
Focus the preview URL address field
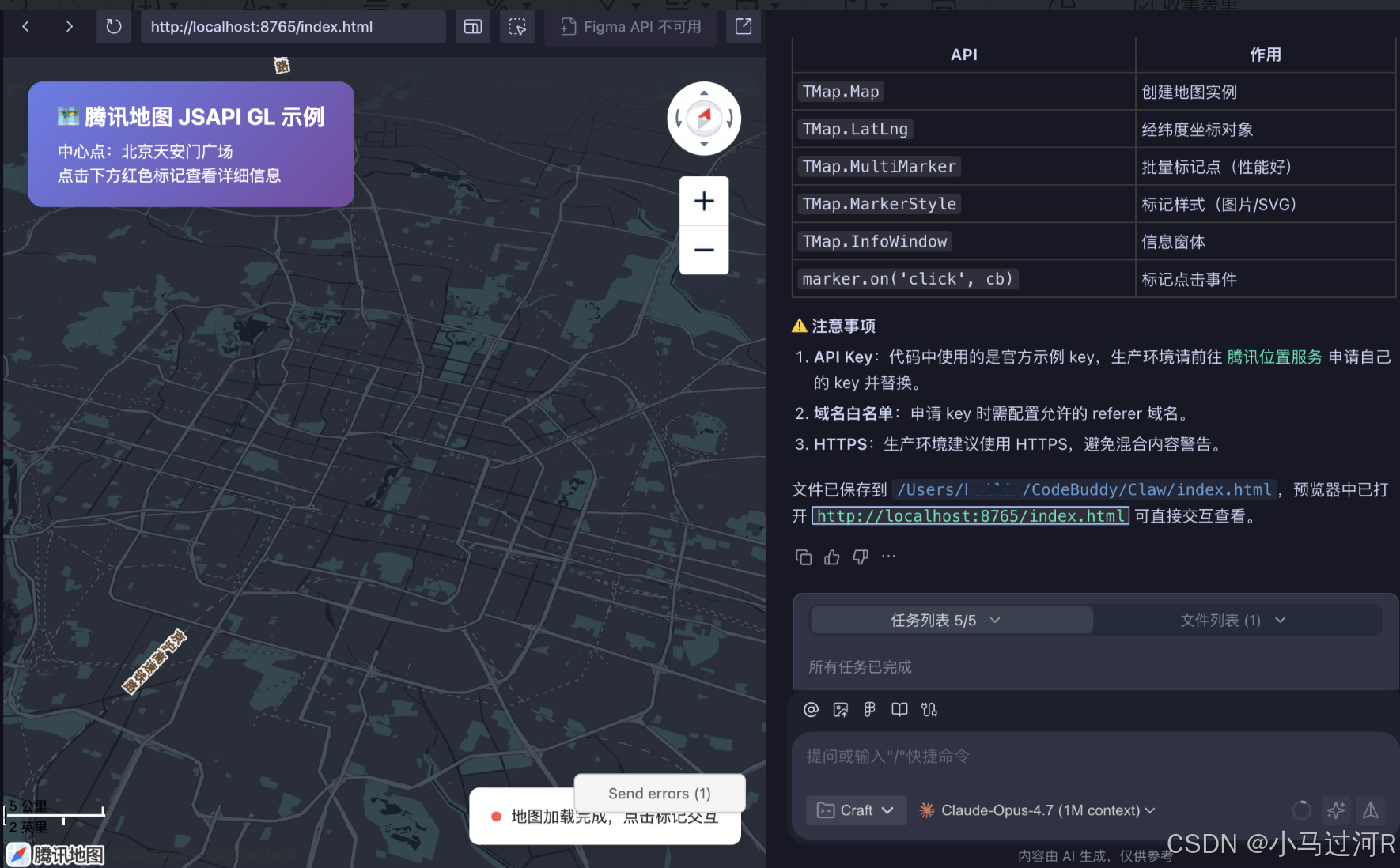293,27
